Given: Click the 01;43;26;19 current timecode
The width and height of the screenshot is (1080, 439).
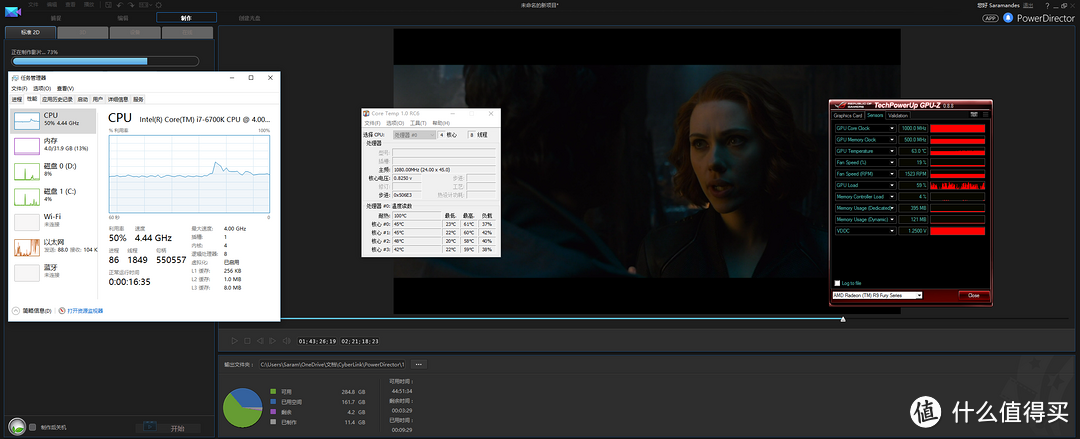Looking at the screenshot, I should tap(318, 340).
